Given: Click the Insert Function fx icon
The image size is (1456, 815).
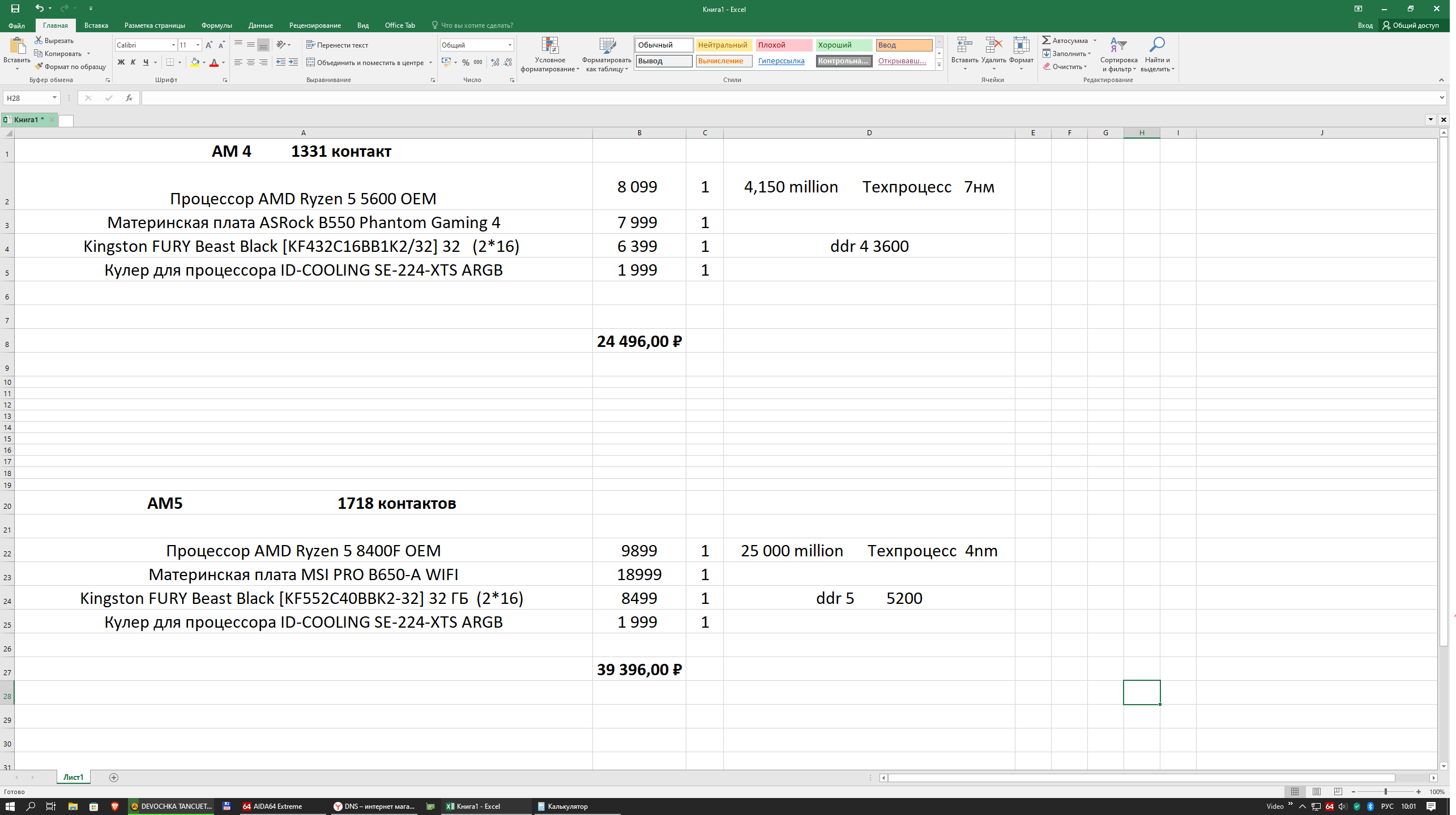Looking at the screenshot, I should pyautogui.click(x=129, y=98).
